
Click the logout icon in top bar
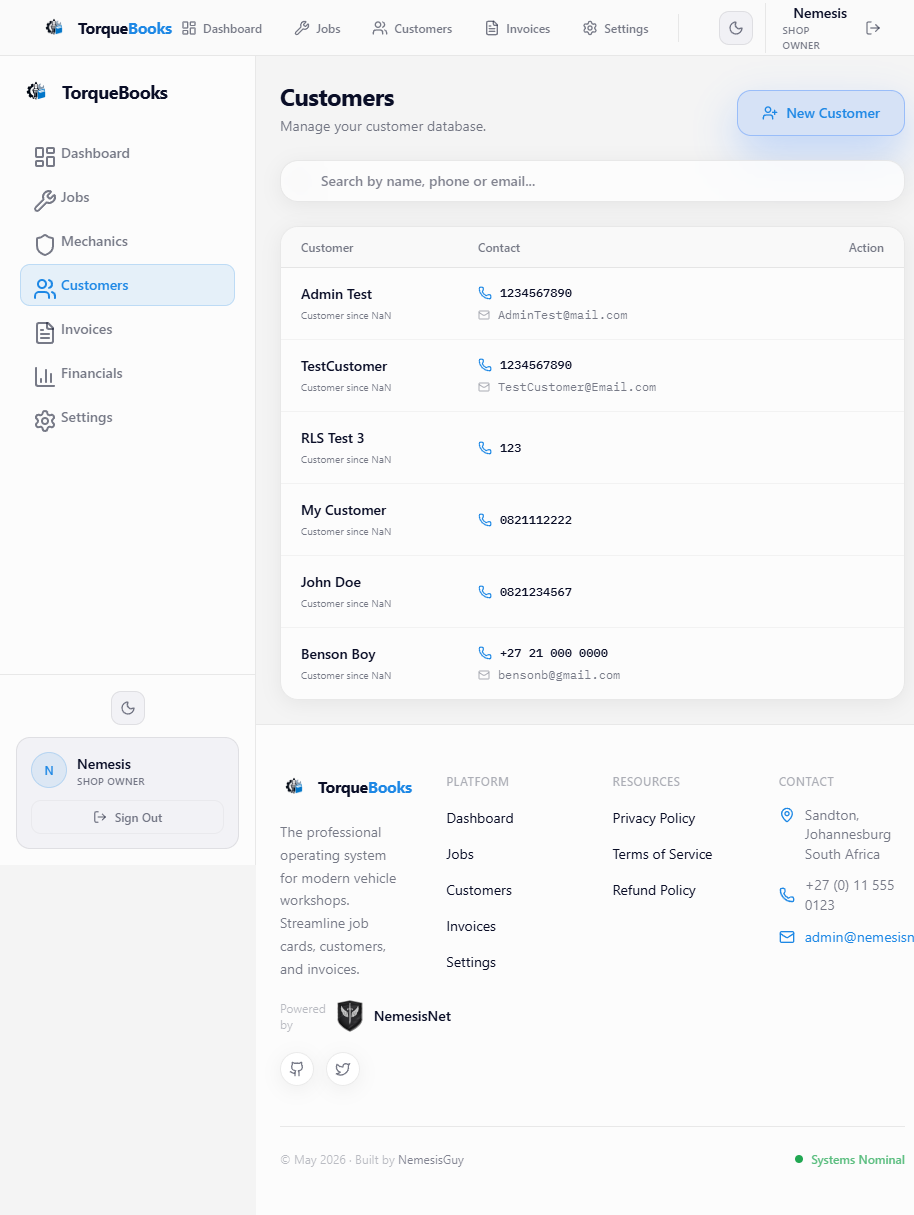click(x=873, y=28)
